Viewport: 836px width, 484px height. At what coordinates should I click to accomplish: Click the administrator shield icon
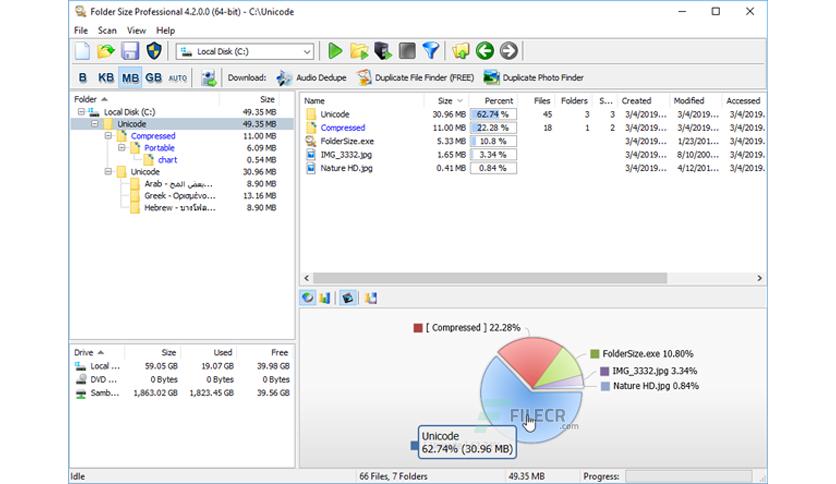point(154,51)
